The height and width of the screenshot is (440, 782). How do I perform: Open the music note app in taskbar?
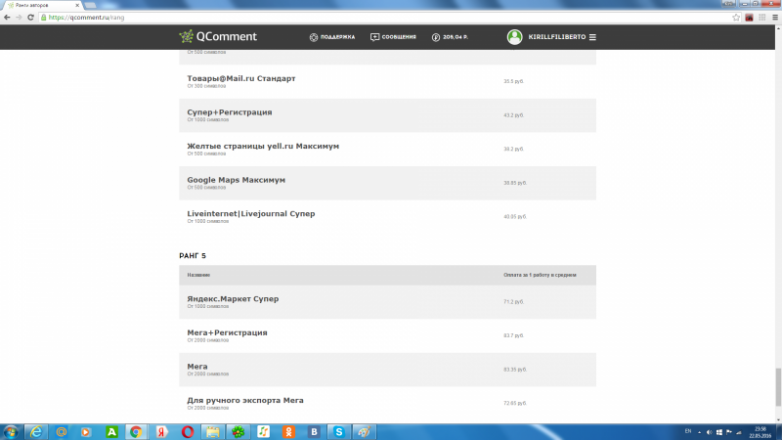pyautogui.click(x=263, y=432)
